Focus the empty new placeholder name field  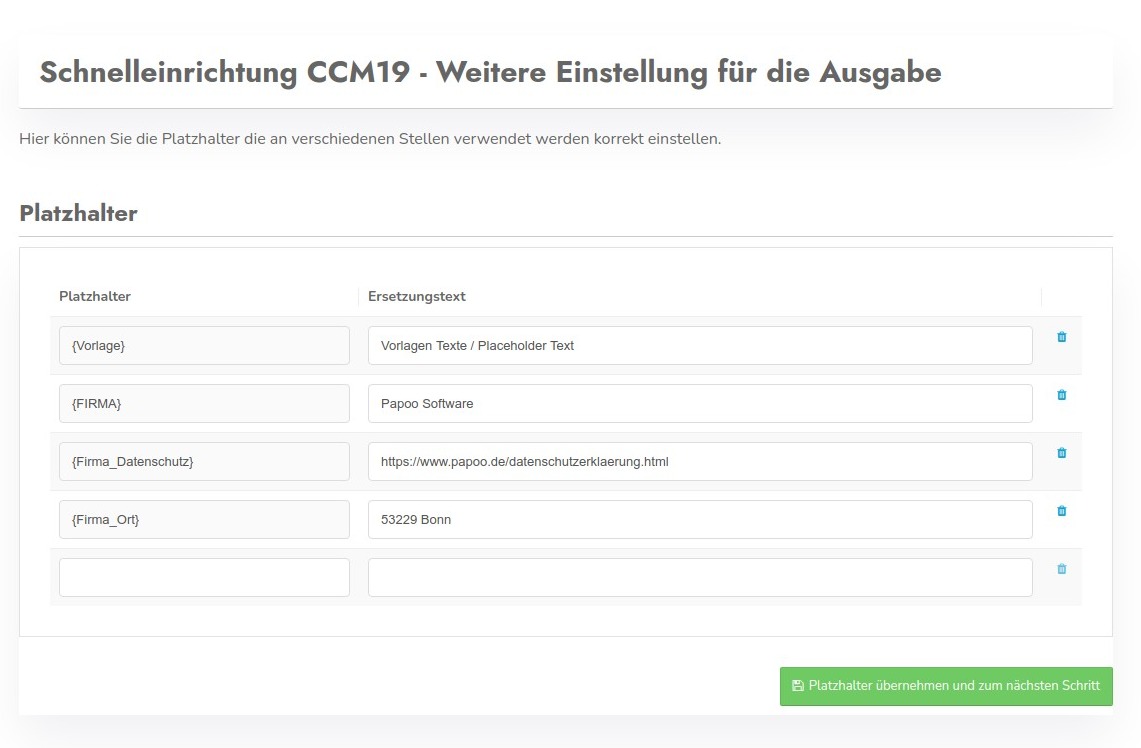(x=204, y=578)
